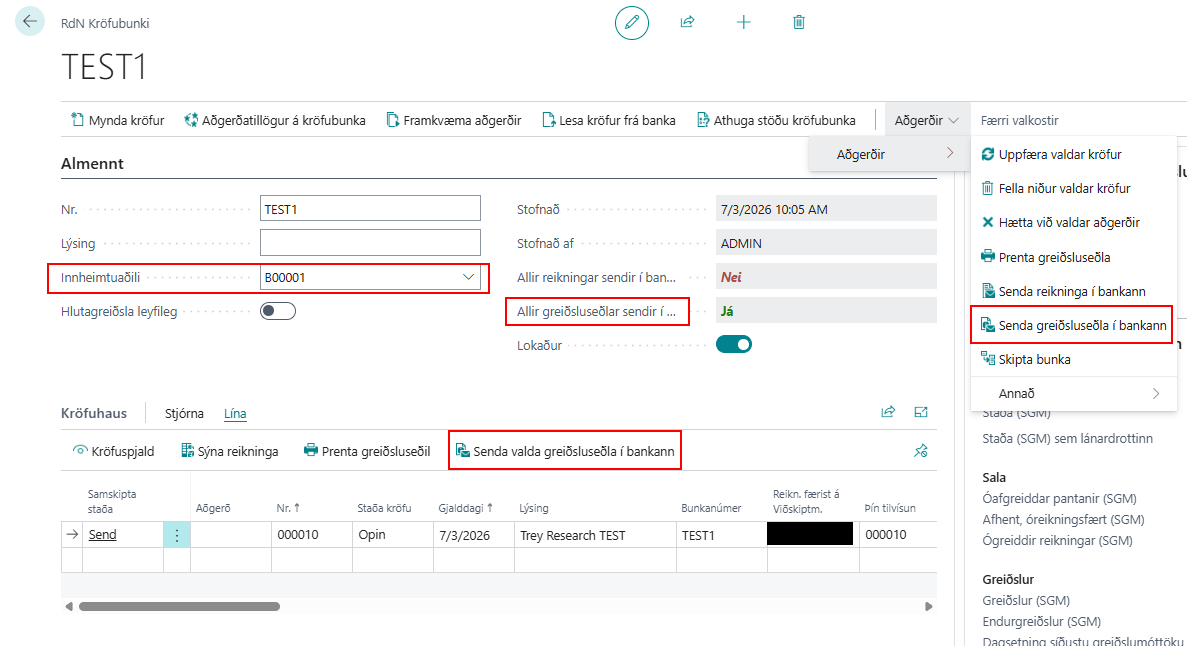Viewport: 1187px width, 646px height.
Task: Click the pin icon in Kröfuhaus toolbar
Action: (x=921, y=451)
